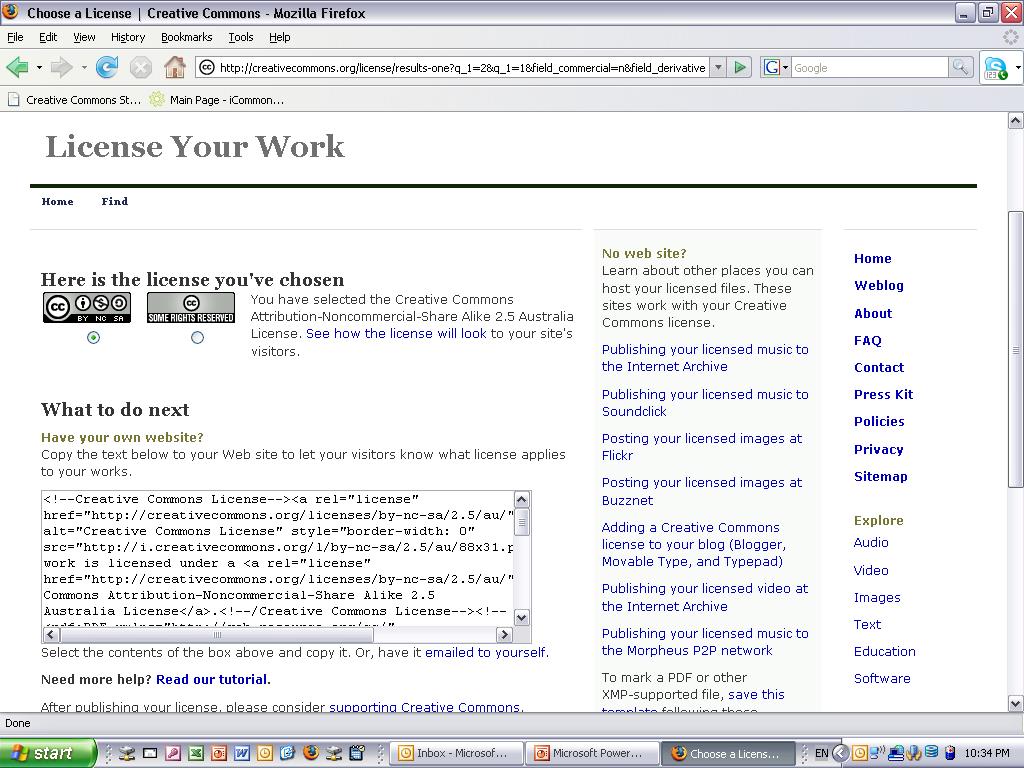1024x768 pixels.
Task: Reload the page with the Reload icon
Action: pyautogui.click(x=106, y=67)
